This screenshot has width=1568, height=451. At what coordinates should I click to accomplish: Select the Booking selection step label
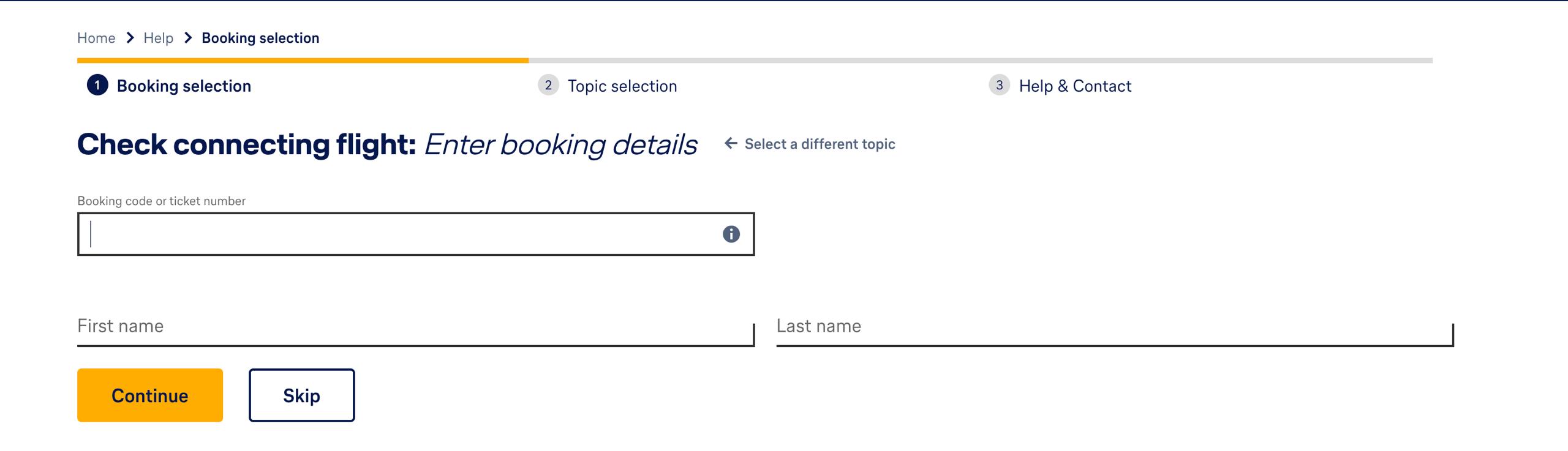(x=184, y=86)
